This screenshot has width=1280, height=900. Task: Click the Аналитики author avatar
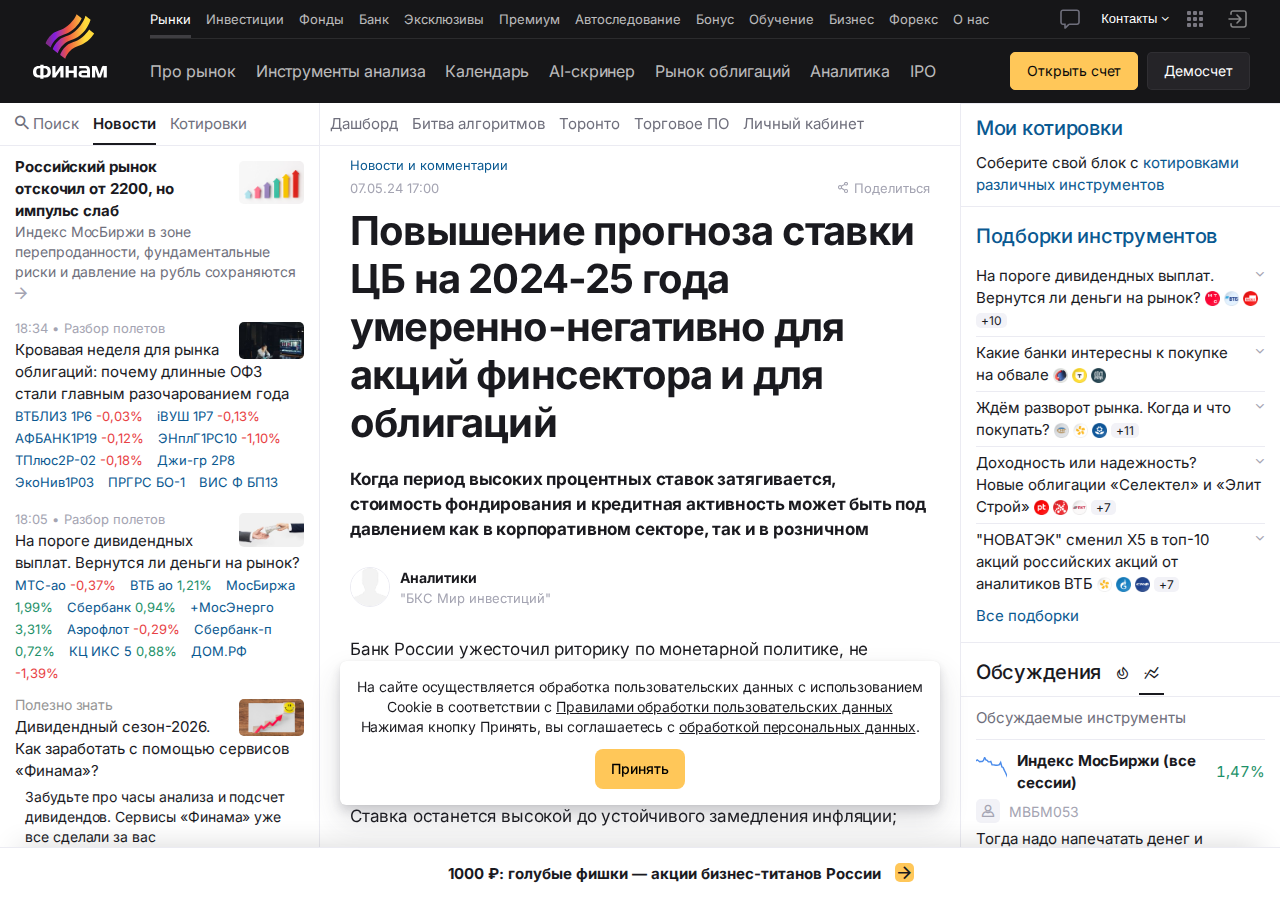[370, 587]
